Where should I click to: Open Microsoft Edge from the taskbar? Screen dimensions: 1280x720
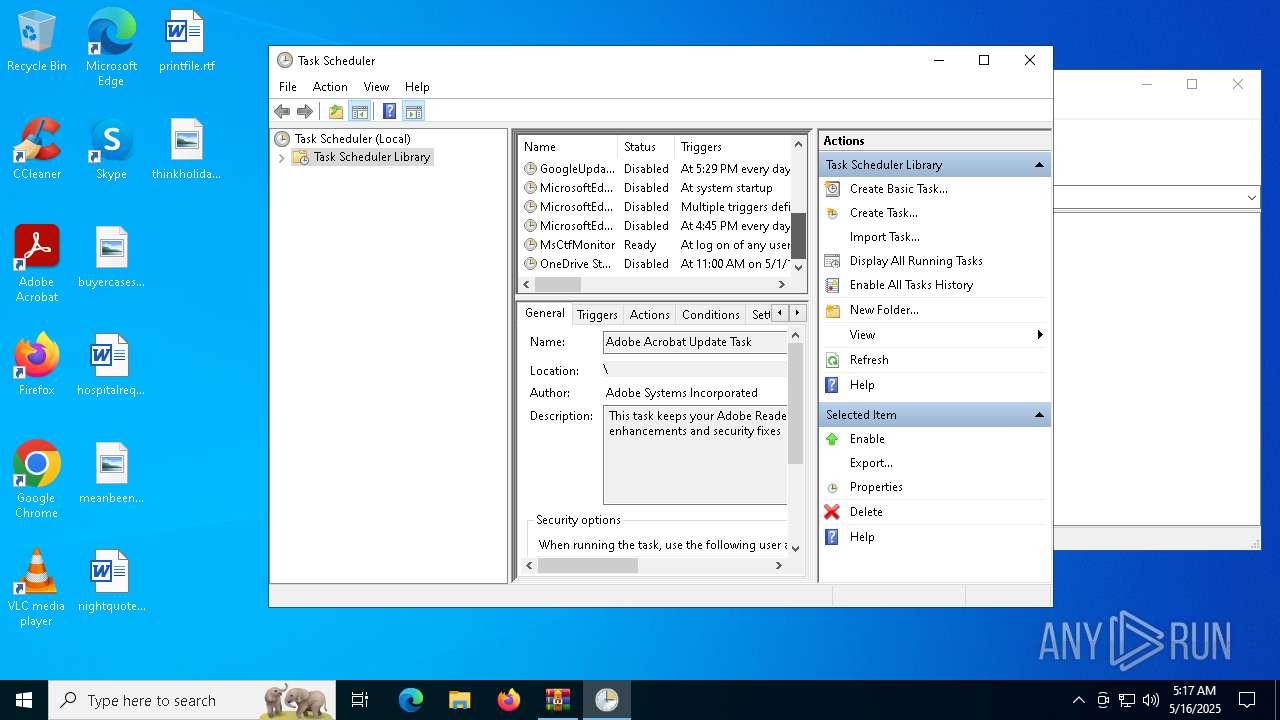(411, 700)
